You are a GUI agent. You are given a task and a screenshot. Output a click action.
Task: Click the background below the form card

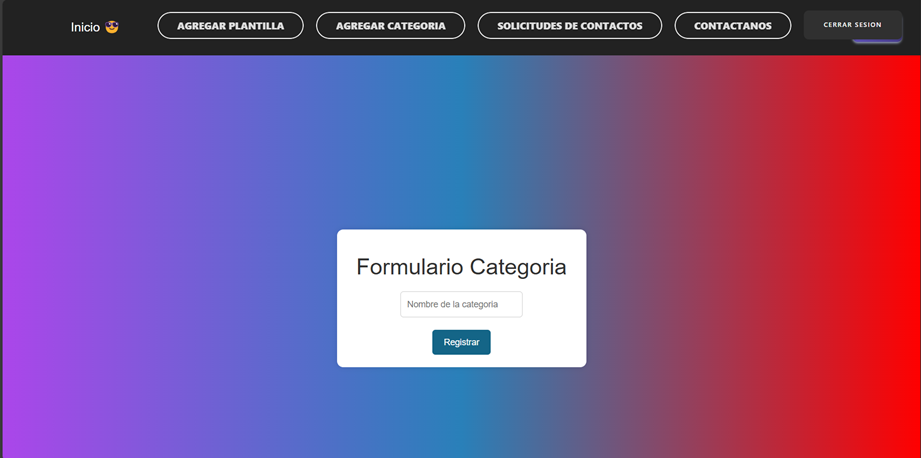(461, 415)
